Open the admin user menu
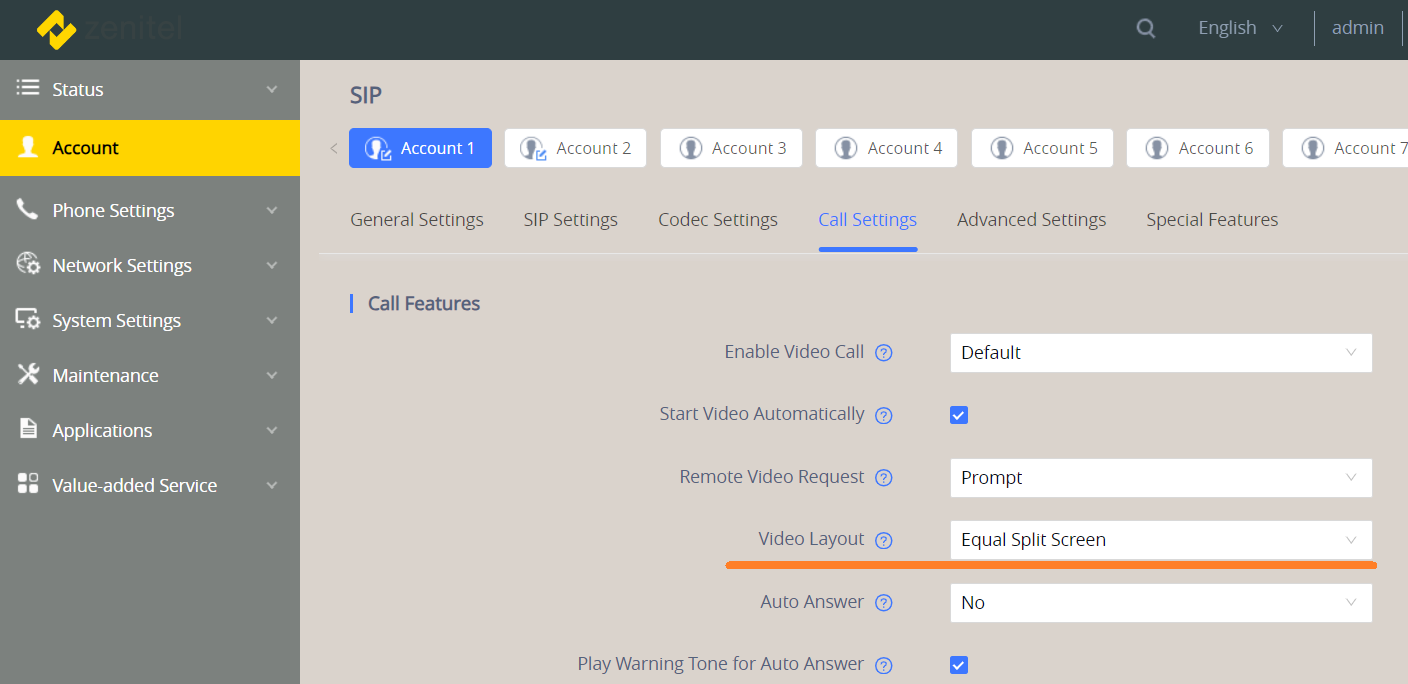Viewport: 1408px width, 684px height. [x=1357, y=28]
